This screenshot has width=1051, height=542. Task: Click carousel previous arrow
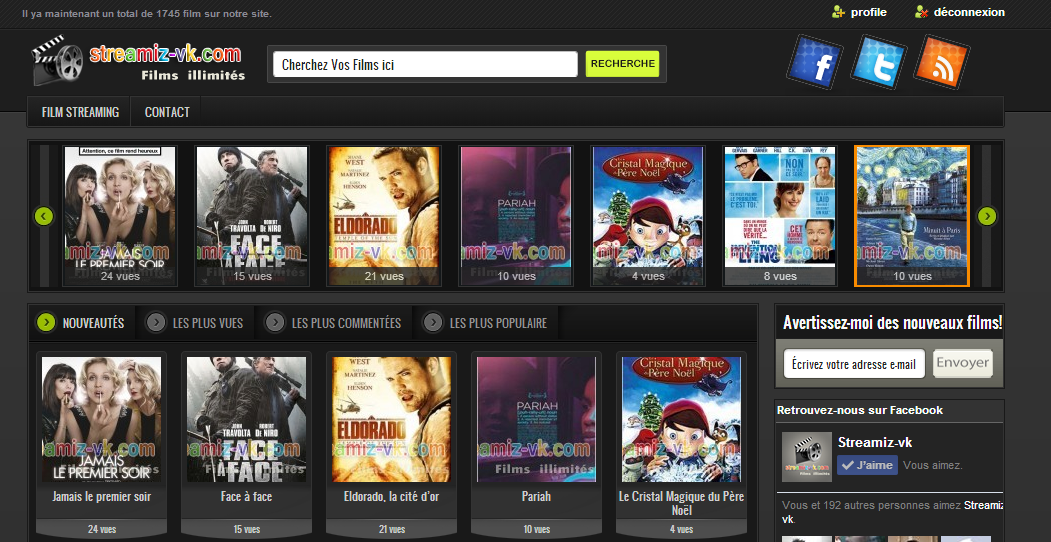click(x=44, y=216)
